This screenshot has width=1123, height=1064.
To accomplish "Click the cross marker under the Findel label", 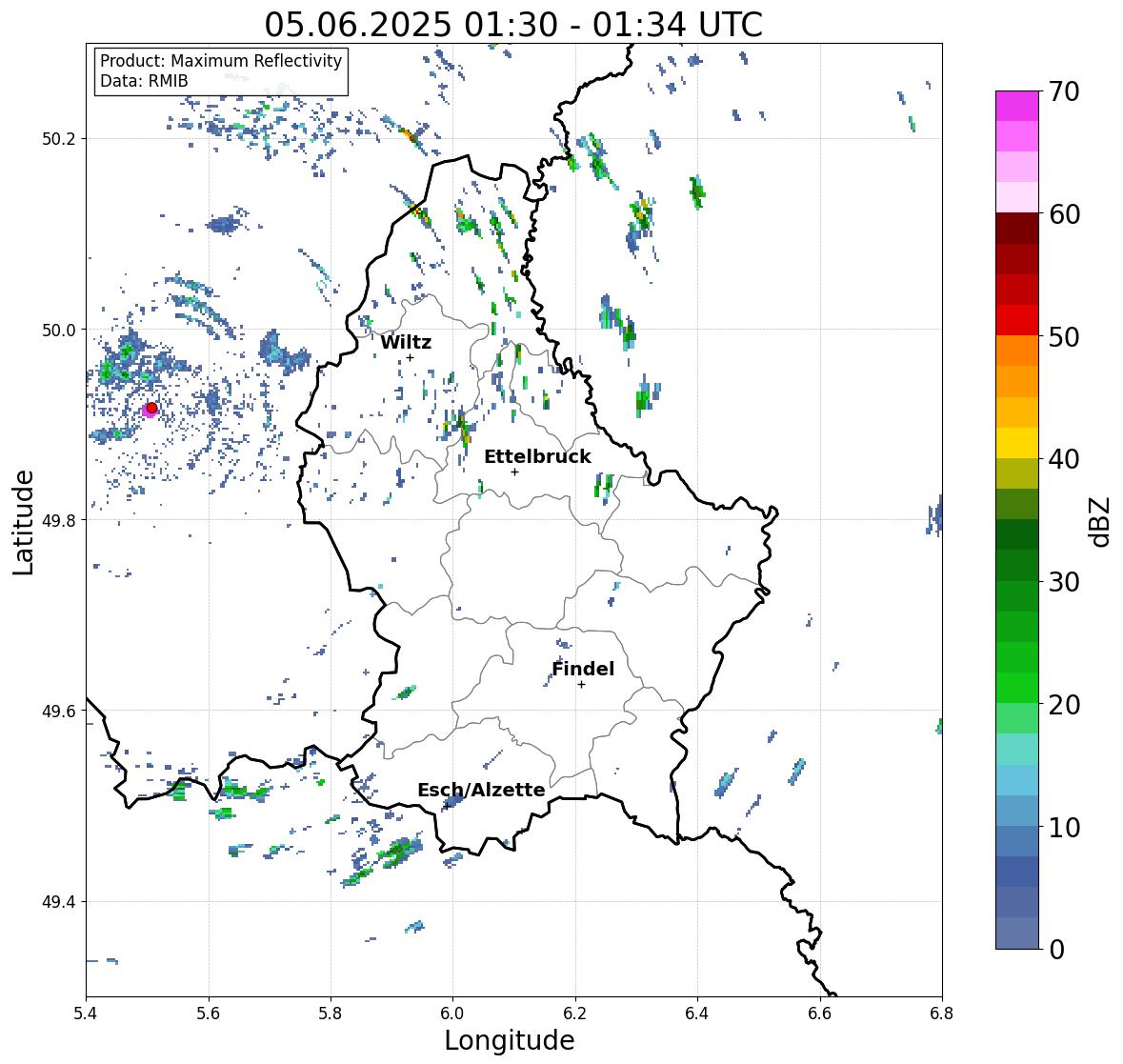I will pyautogui.click(x=582, y=685).
